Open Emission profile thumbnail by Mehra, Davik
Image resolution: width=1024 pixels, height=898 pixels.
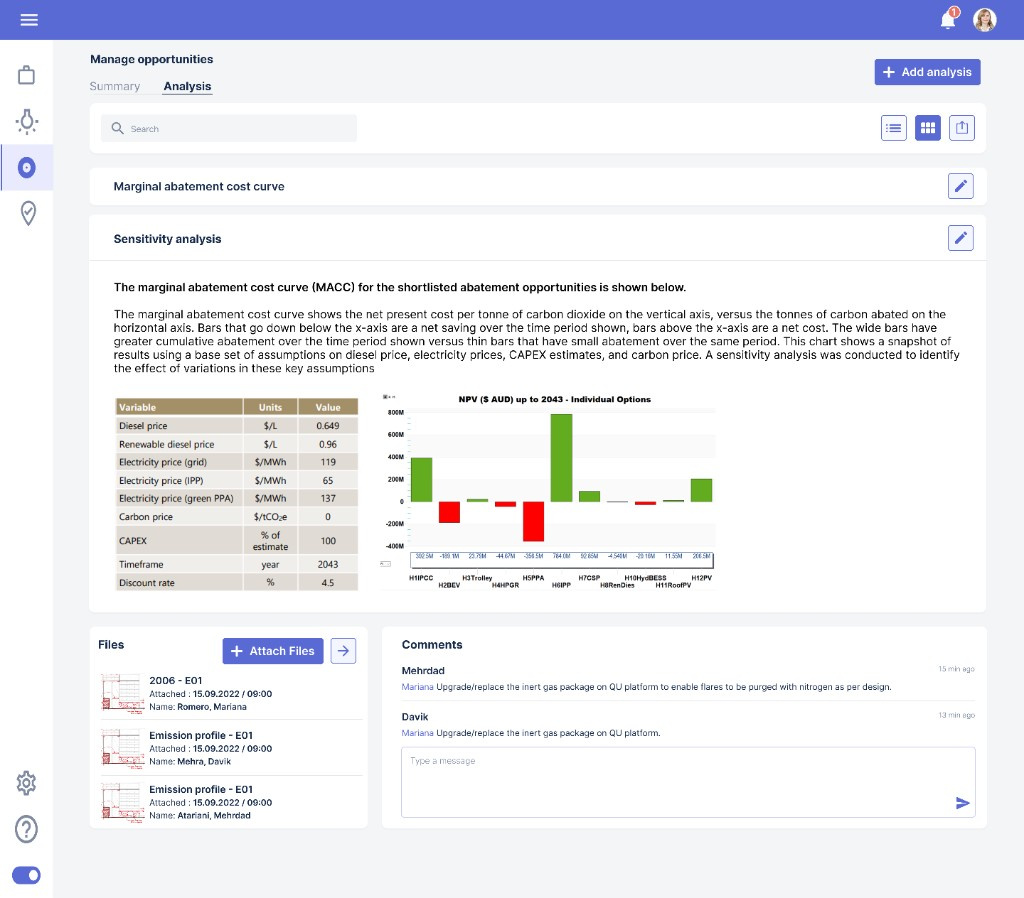[x=123, y=748]
